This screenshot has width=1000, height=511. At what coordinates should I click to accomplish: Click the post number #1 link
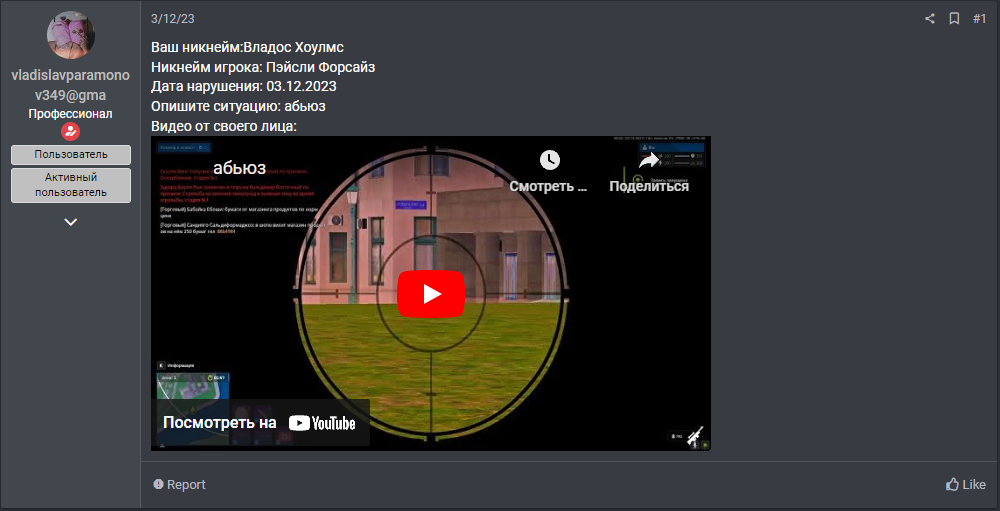pos(979,19)
